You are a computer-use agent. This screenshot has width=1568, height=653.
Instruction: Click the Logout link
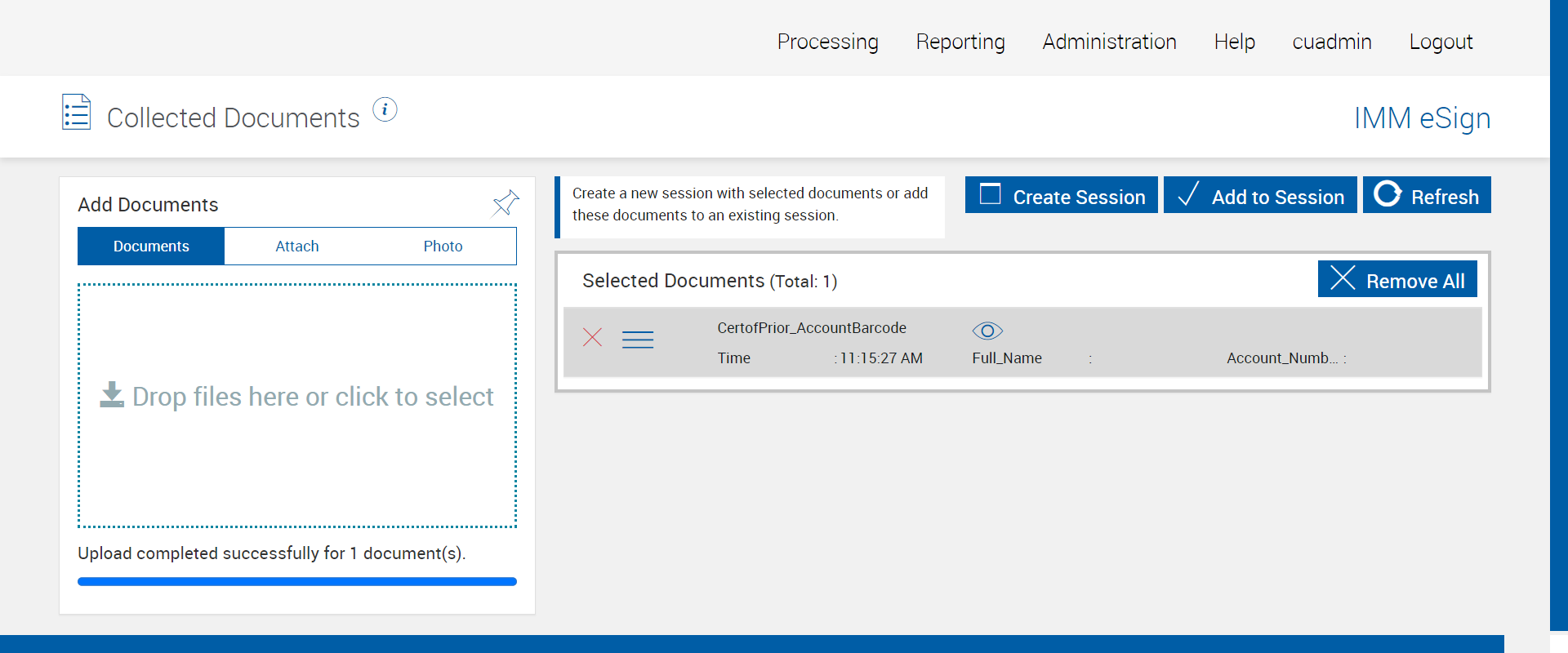point(1441,42)
